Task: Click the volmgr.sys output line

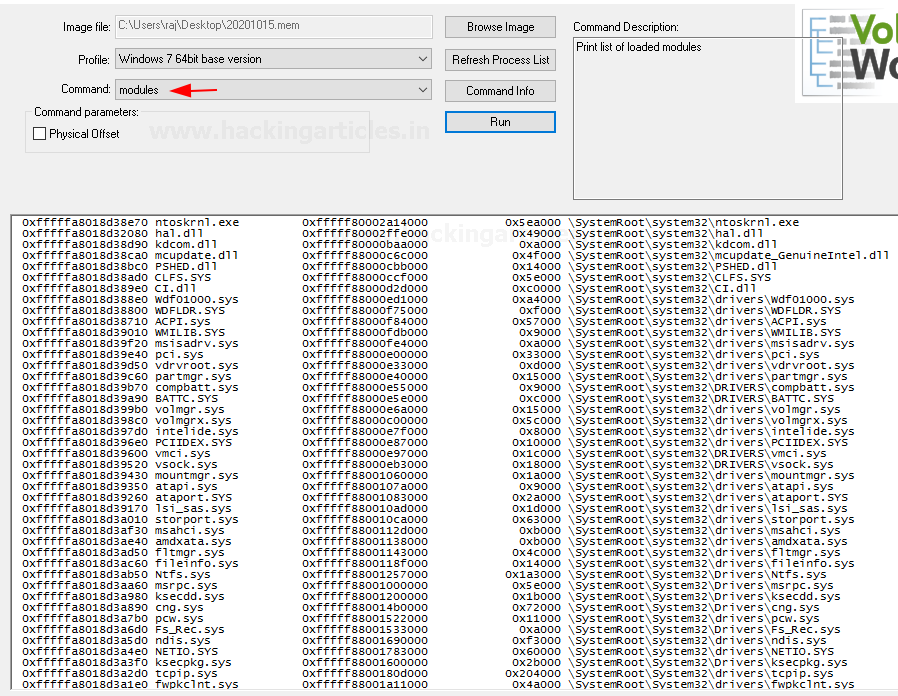Action: click(190, 410)
